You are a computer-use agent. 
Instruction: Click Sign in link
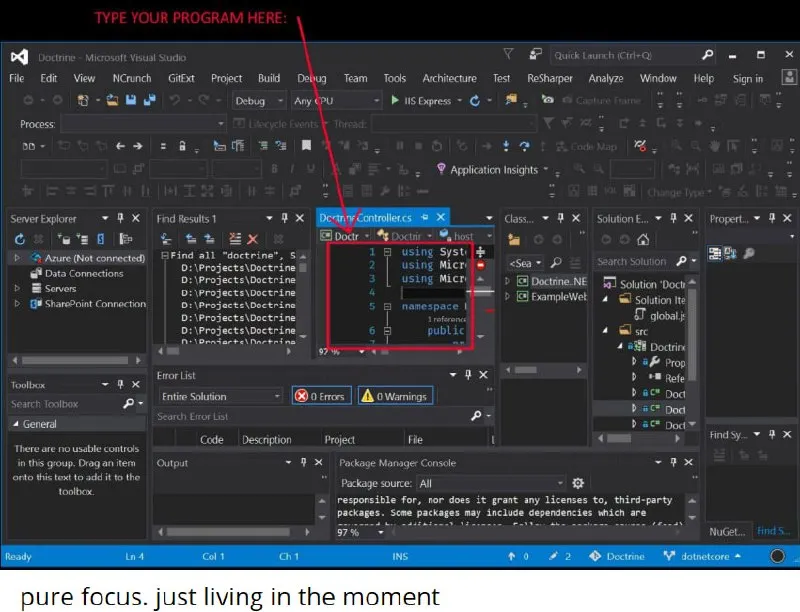click(x=747, y=79)
